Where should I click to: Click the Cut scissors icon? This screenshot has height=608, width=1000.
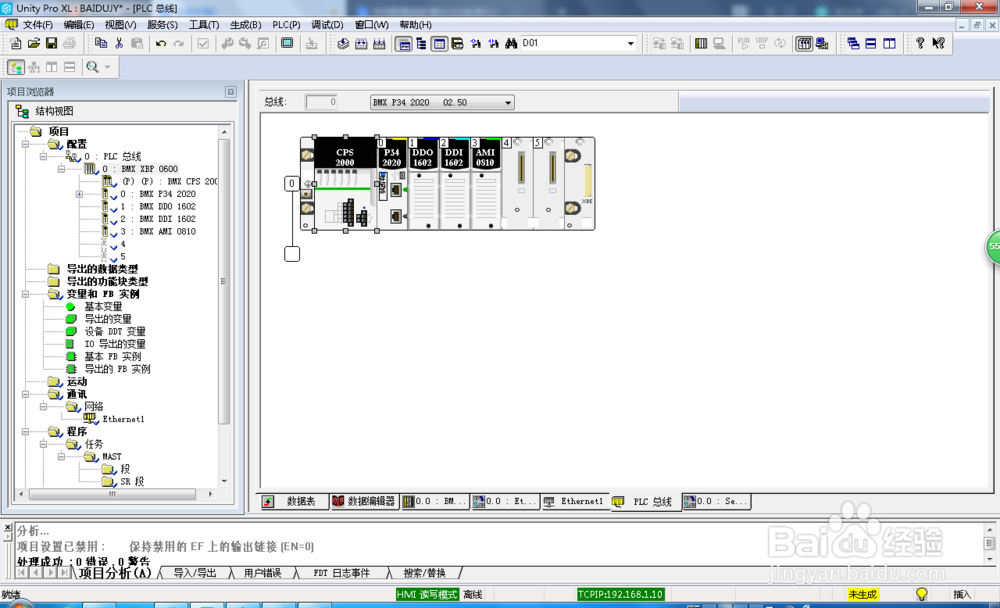click(119, 43)
